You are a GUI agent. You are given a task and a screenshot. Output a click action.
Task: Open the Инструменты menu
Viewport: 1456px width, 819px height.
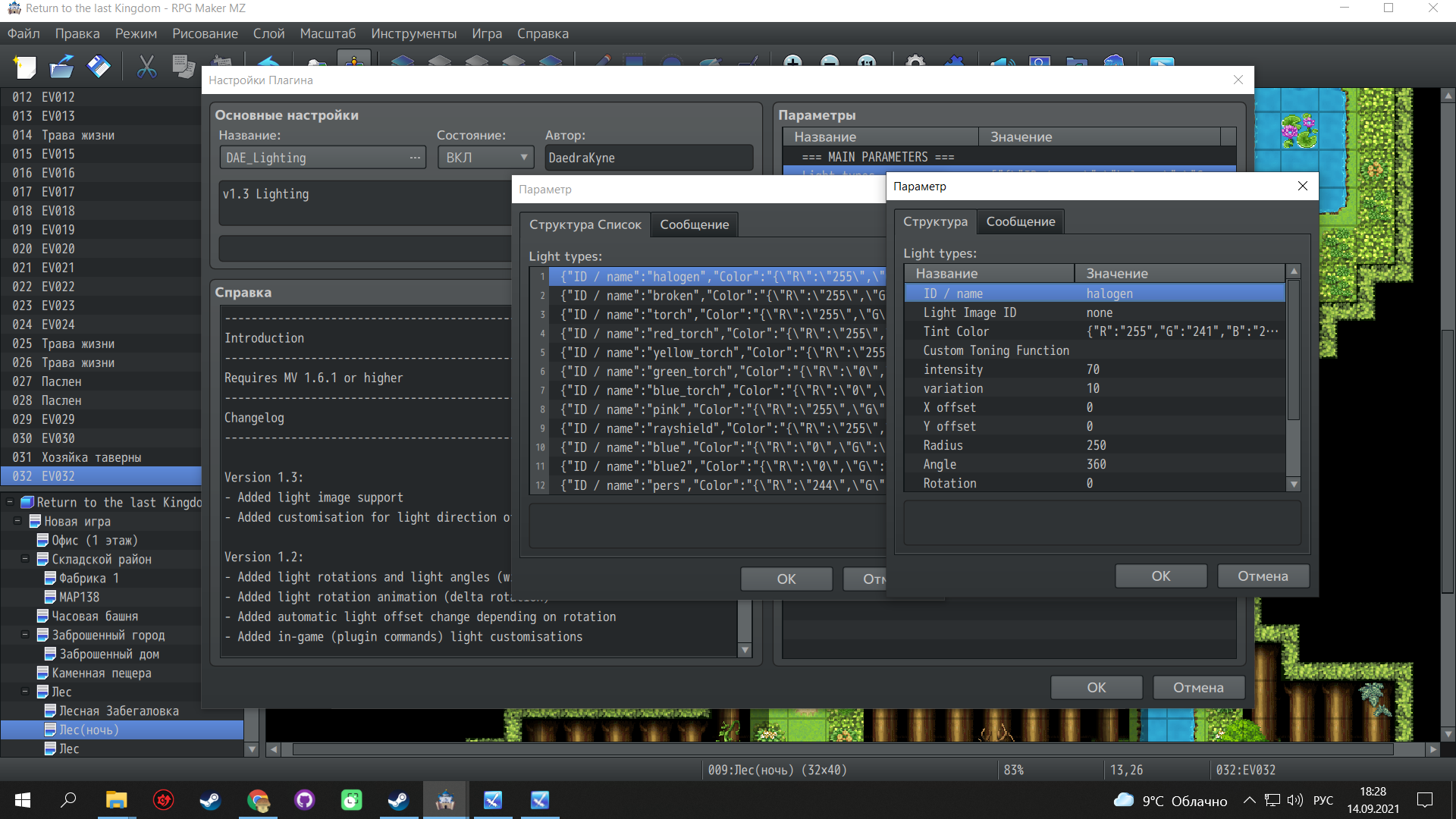(x=414, y=33)
